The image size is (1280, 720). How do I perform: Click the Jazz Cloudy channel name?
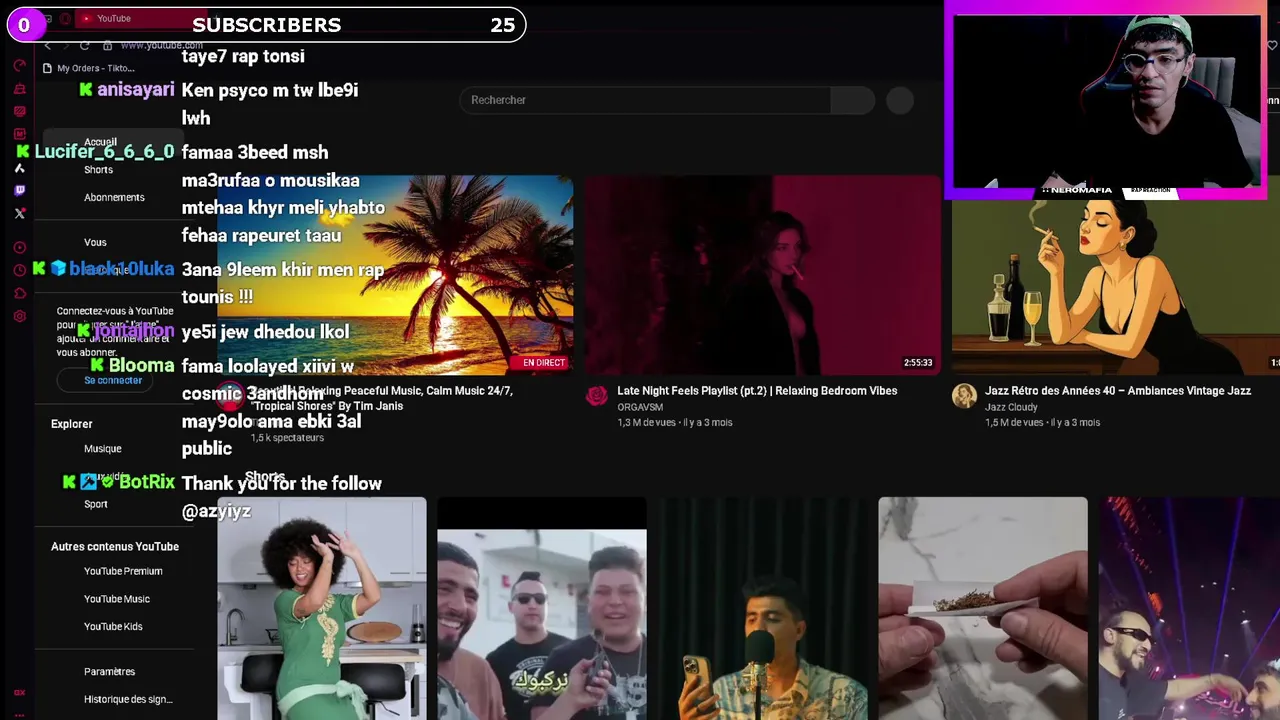coord(1011,407)
